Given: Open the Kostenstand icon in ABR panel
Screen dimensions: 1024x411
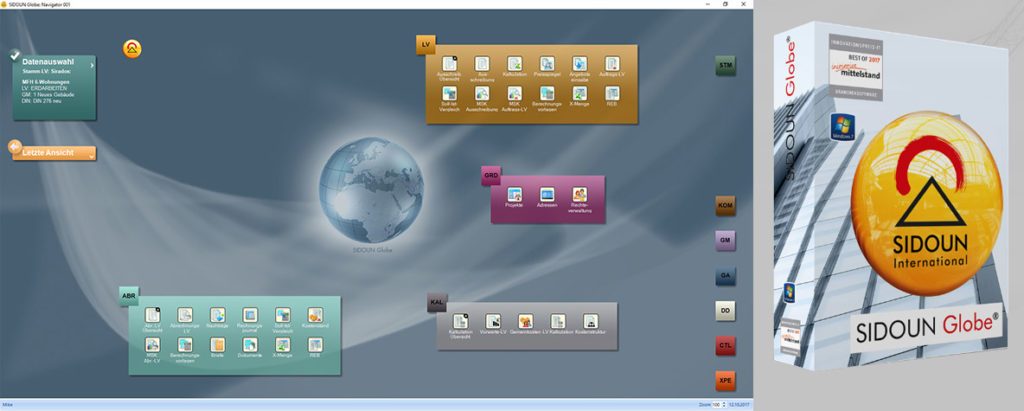Looking at the screenshot, I should point(315,316).
